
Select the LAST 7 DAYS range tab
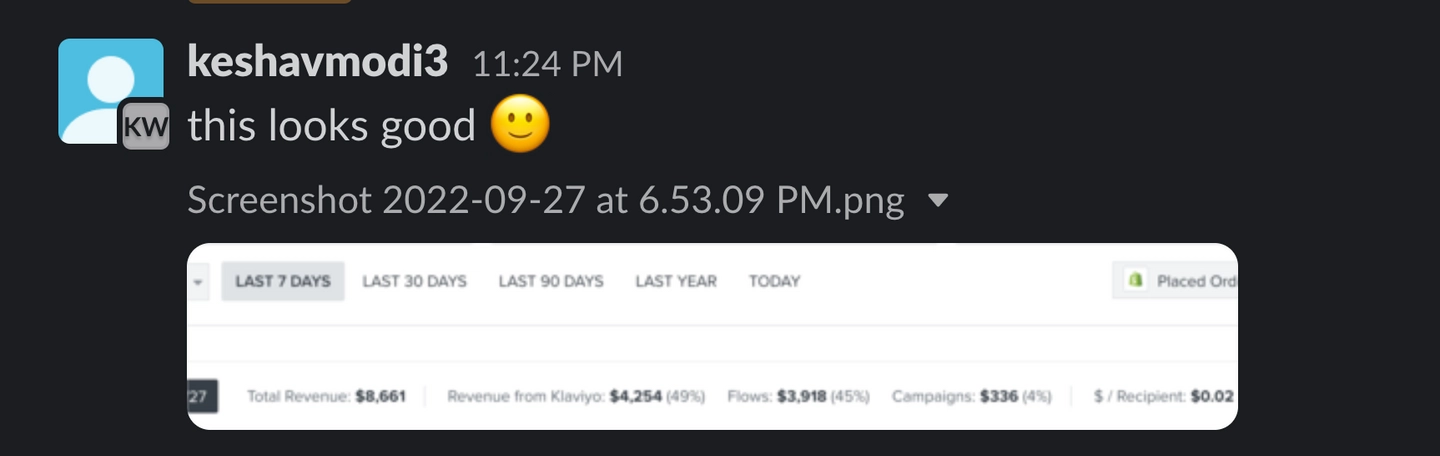pos(283,281)
